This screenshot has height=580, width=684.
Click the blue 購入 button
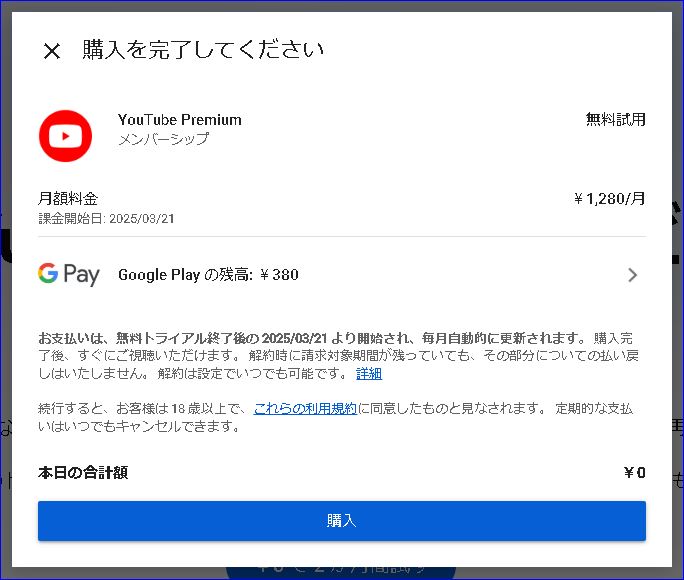pos(342,521)
